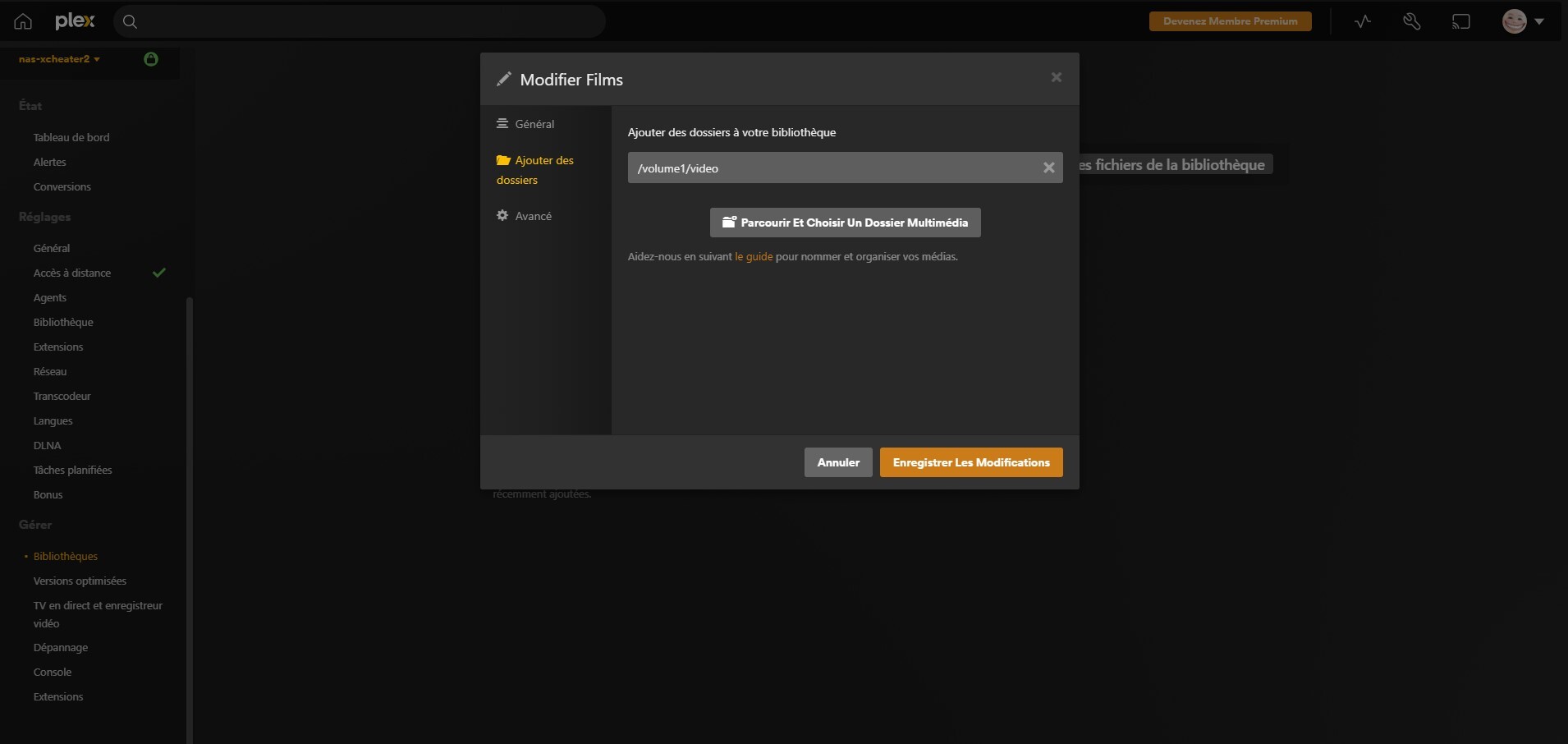The image size is (1568, 744).
Task: Select the Ajouter des dossiers tab
Action: tap(535, 170)
